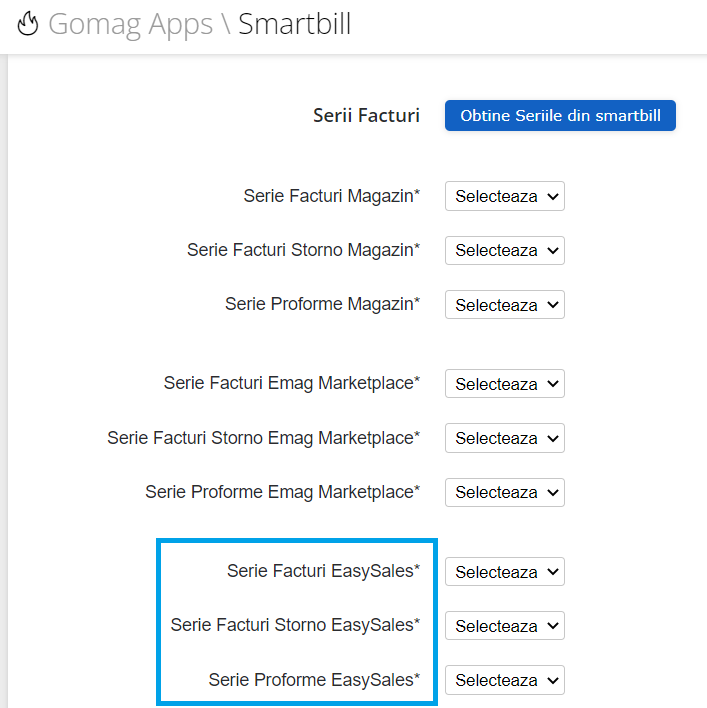Open Serie Proforme Emag Marketplace dropdown

505,492
